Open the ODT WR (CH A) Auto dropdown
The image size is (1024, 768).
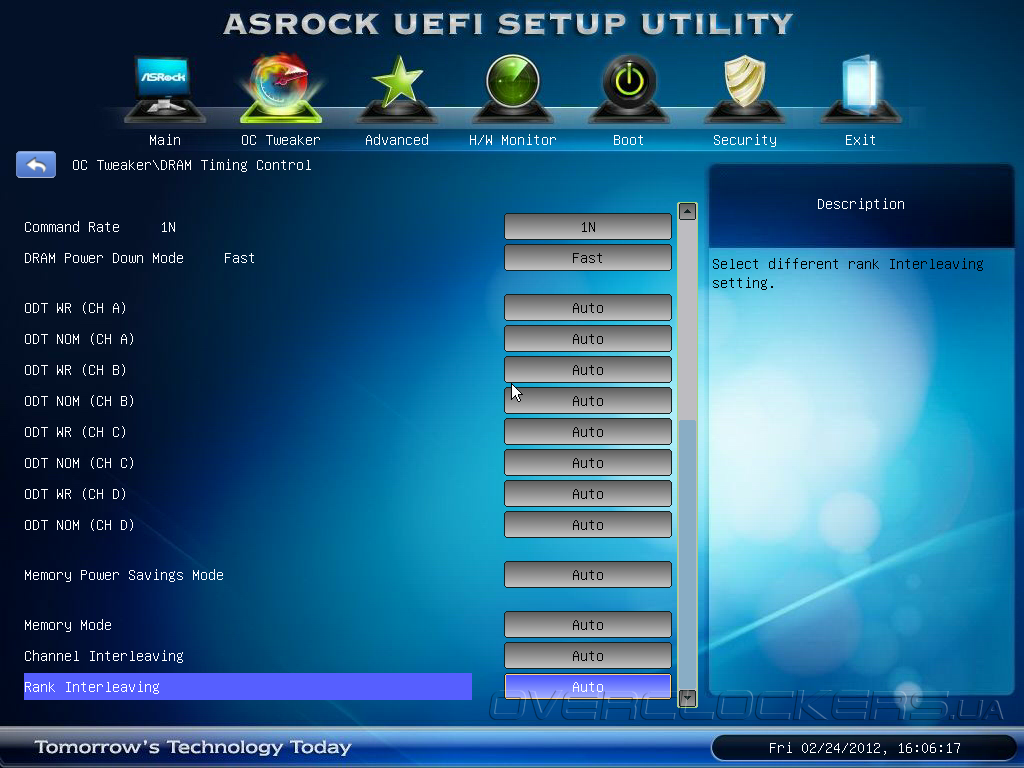tap(588, 308)
